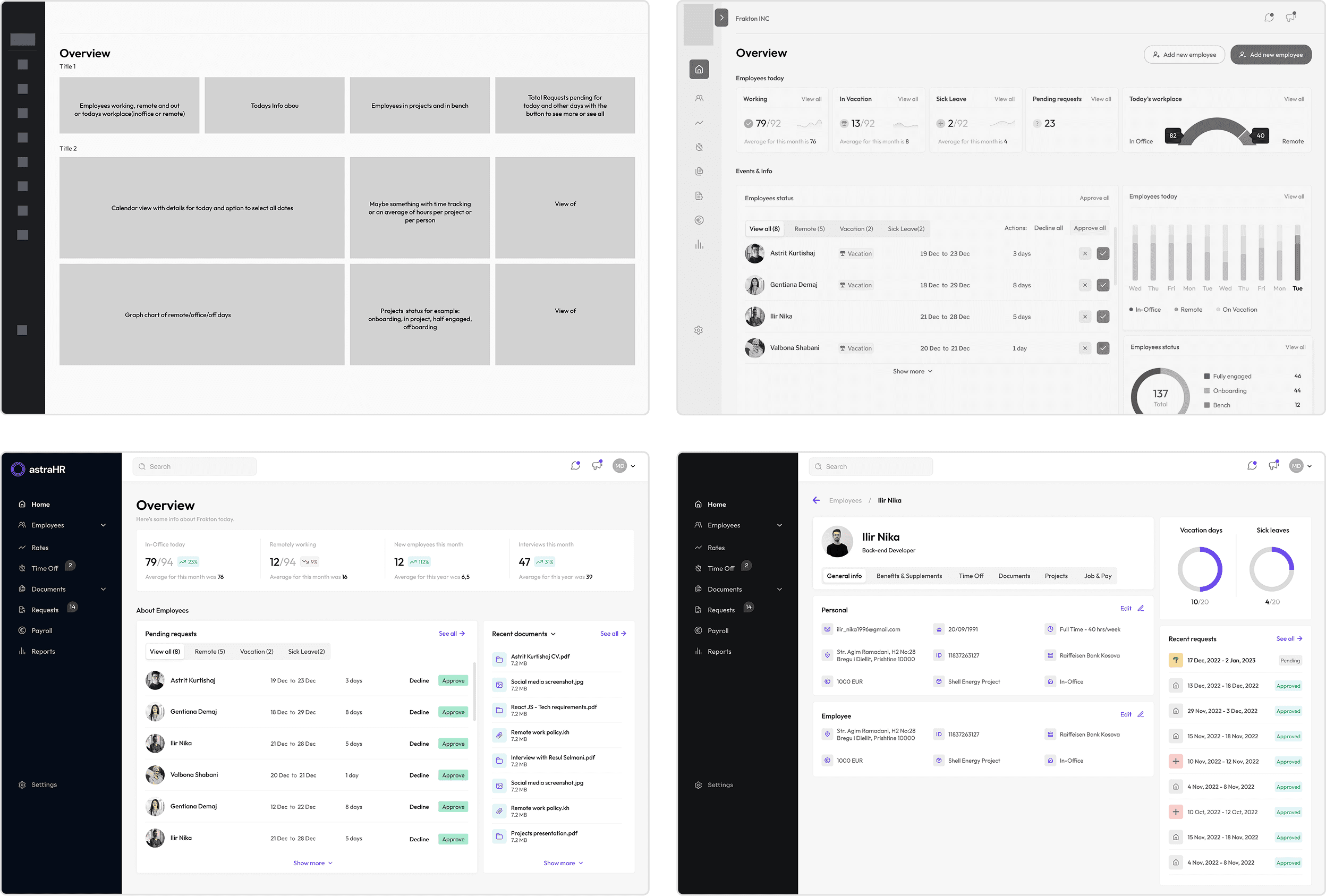This screenshot has height=896, width=1326.
Task: Expand Show more below Valbona Shabani vacation row
Action: 912,371
